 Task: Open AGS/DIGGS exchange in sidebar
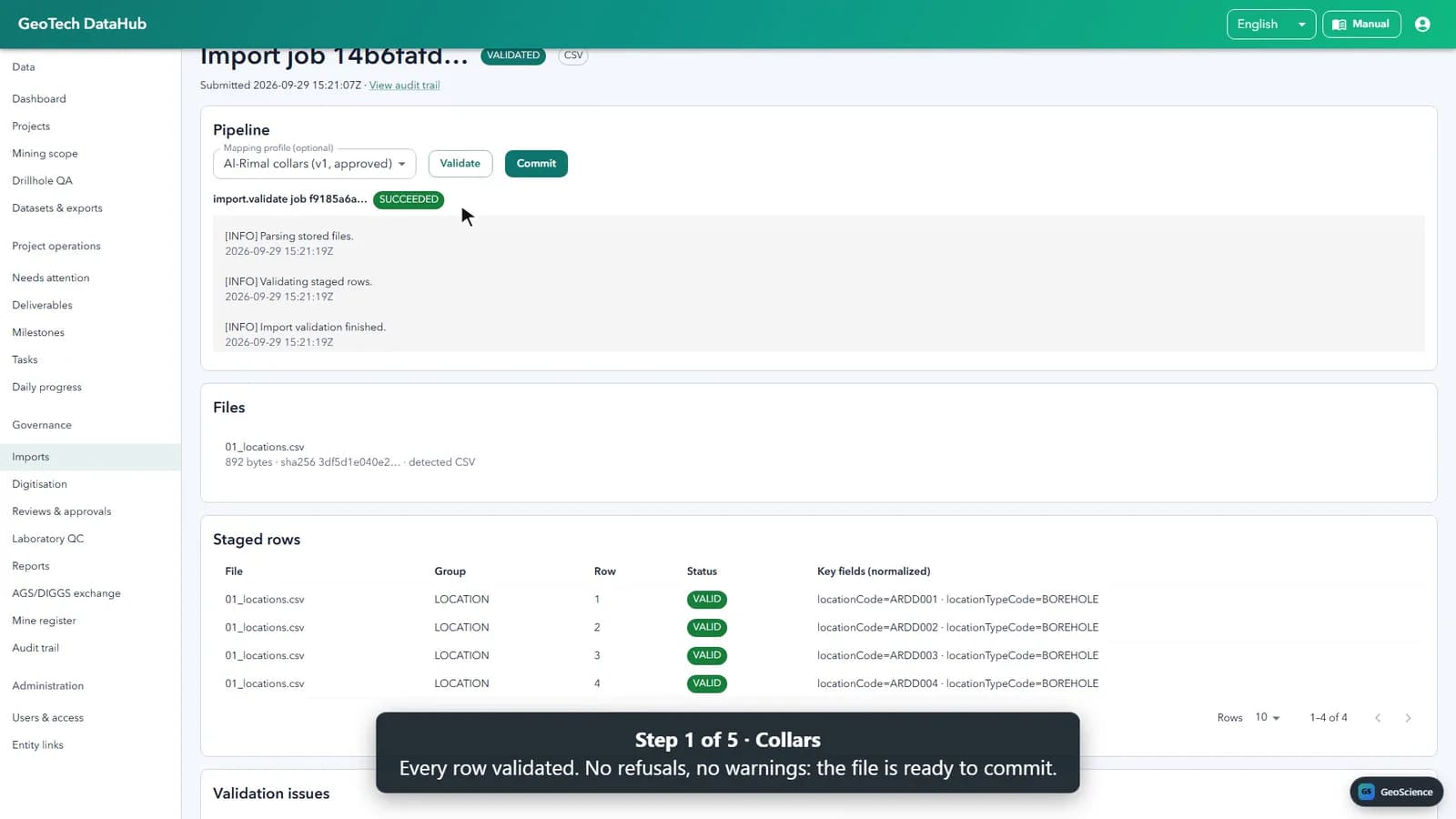[x=66, y=593]
